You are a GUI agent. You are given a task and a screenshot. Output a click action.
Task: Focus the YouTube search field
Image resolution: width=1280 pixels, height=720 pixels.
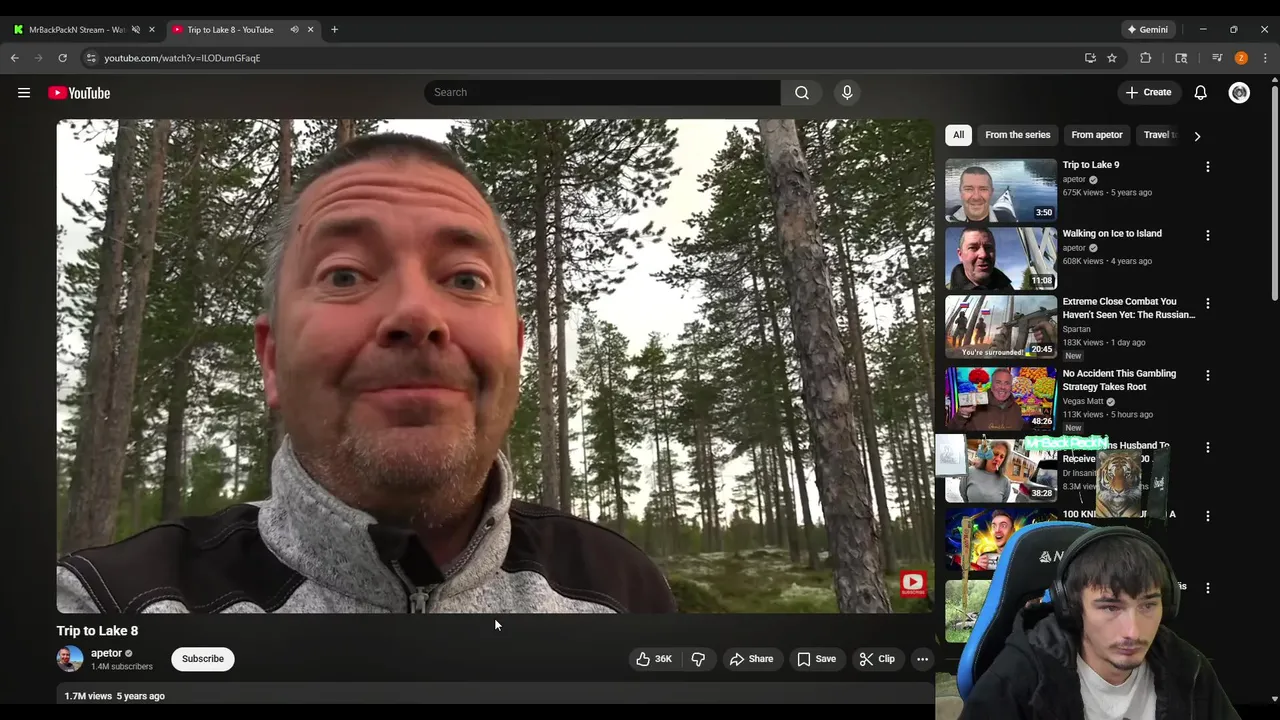[x=603, y=92]
